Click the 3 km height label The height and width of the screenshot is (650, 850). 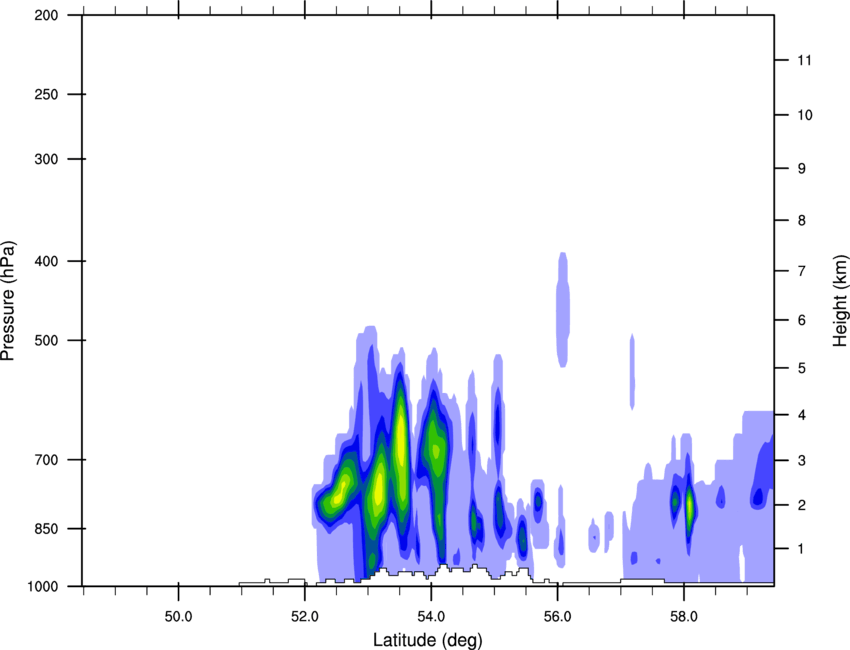(802, 461)
